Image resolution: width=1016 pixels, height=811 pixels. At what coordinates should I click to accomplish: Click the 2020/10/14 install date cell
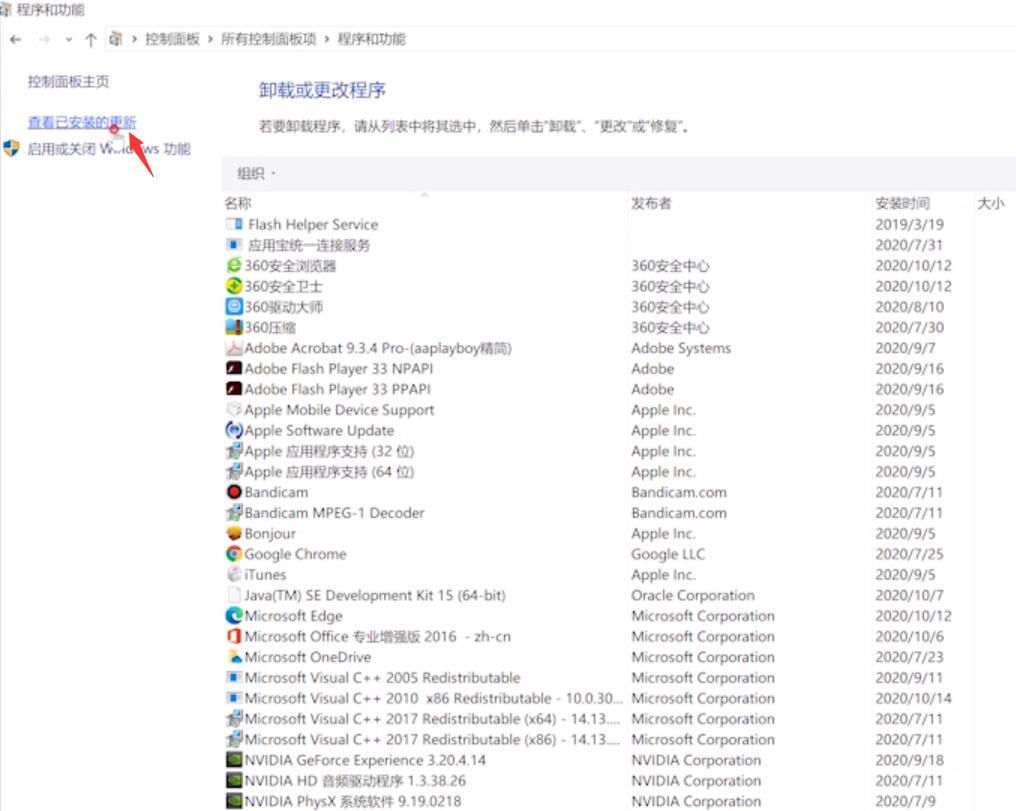coord(913,698)
